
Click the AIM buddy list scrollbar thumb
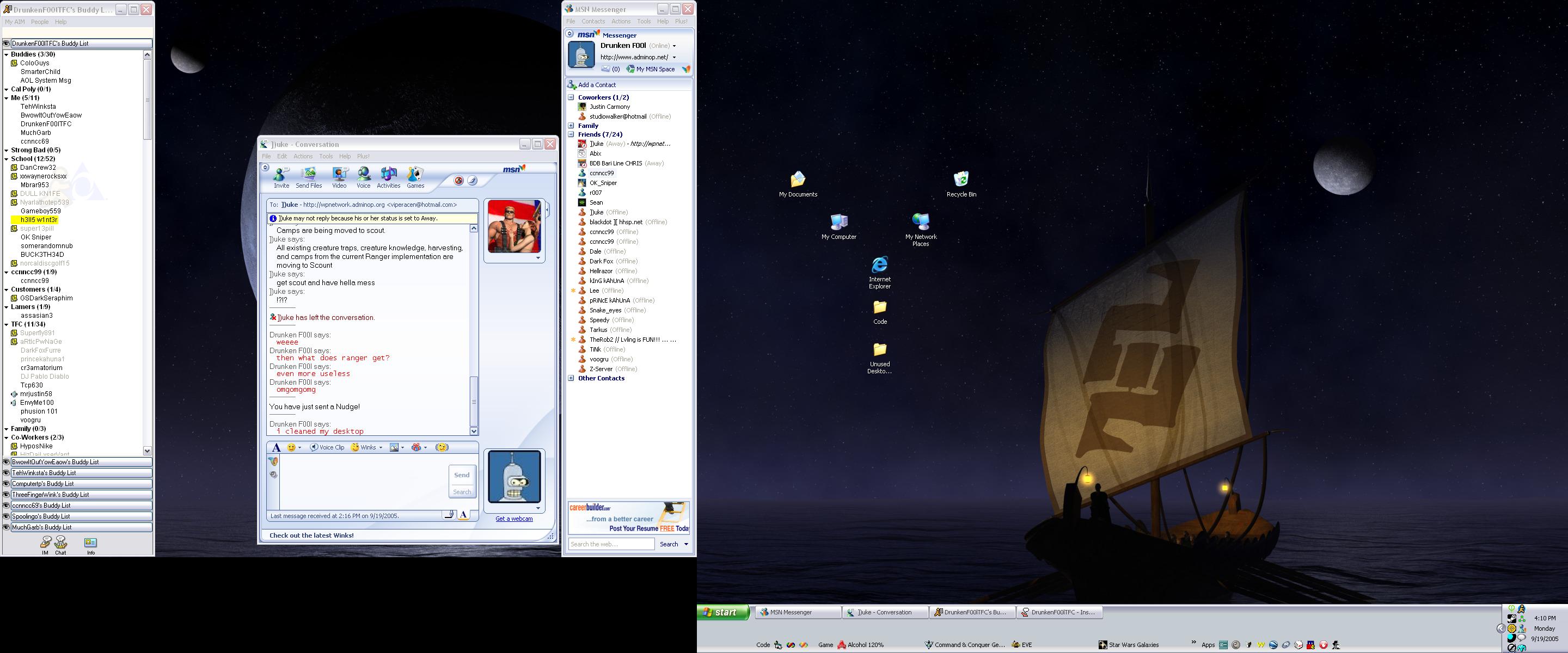146,99
